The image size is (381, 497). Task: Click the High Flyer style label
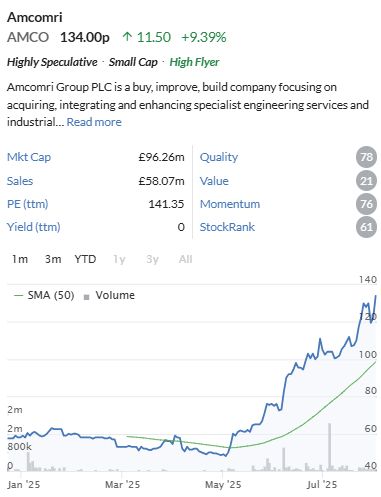click(194, 62)
